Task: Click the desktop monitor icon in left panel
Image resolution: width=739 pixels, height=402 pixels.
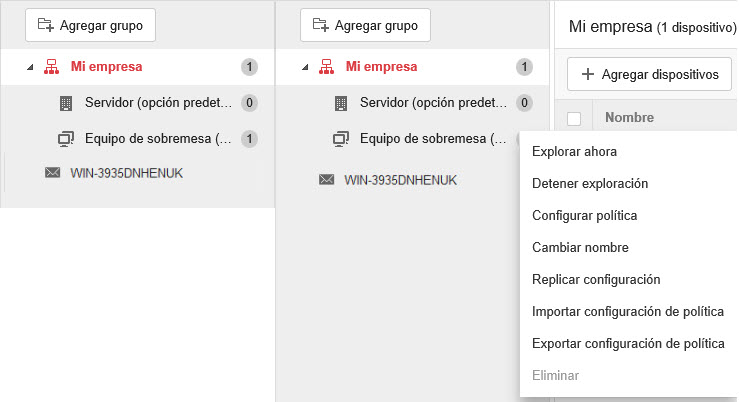Action: coord(66,138)
